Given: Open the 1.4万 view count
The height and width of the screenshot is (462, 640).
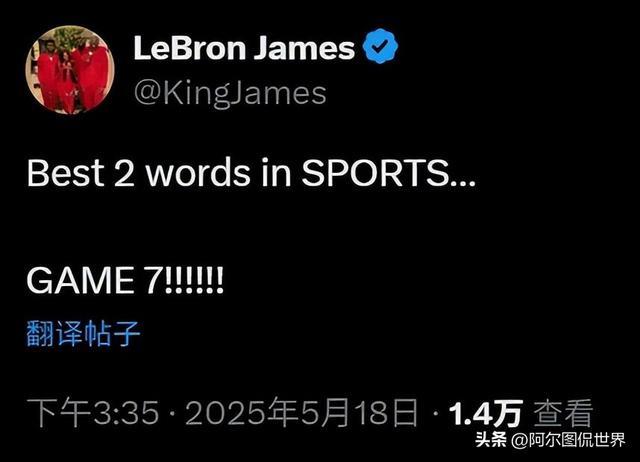Looking at the screenshot, I should (486, 413).
